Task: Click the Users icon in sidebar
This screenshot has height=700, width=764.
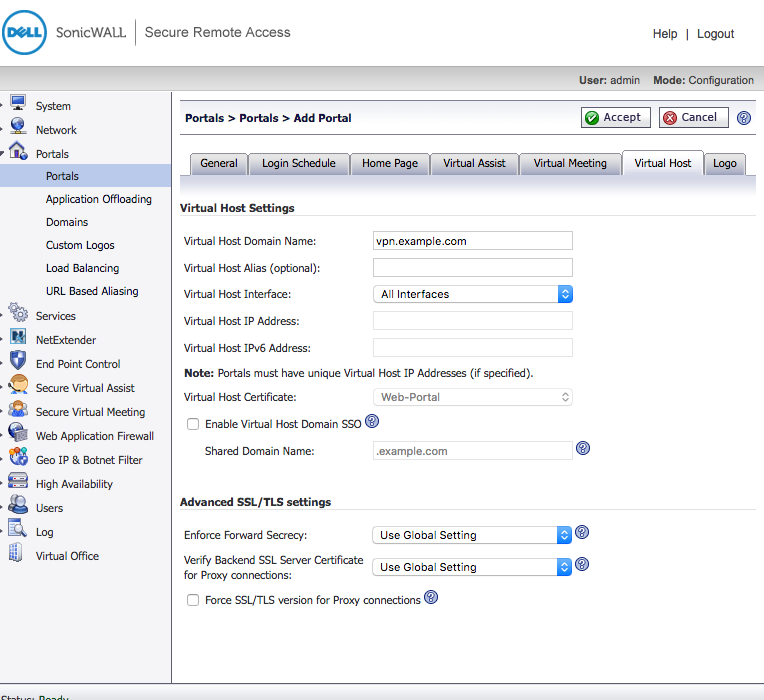Action: point(18,505)
